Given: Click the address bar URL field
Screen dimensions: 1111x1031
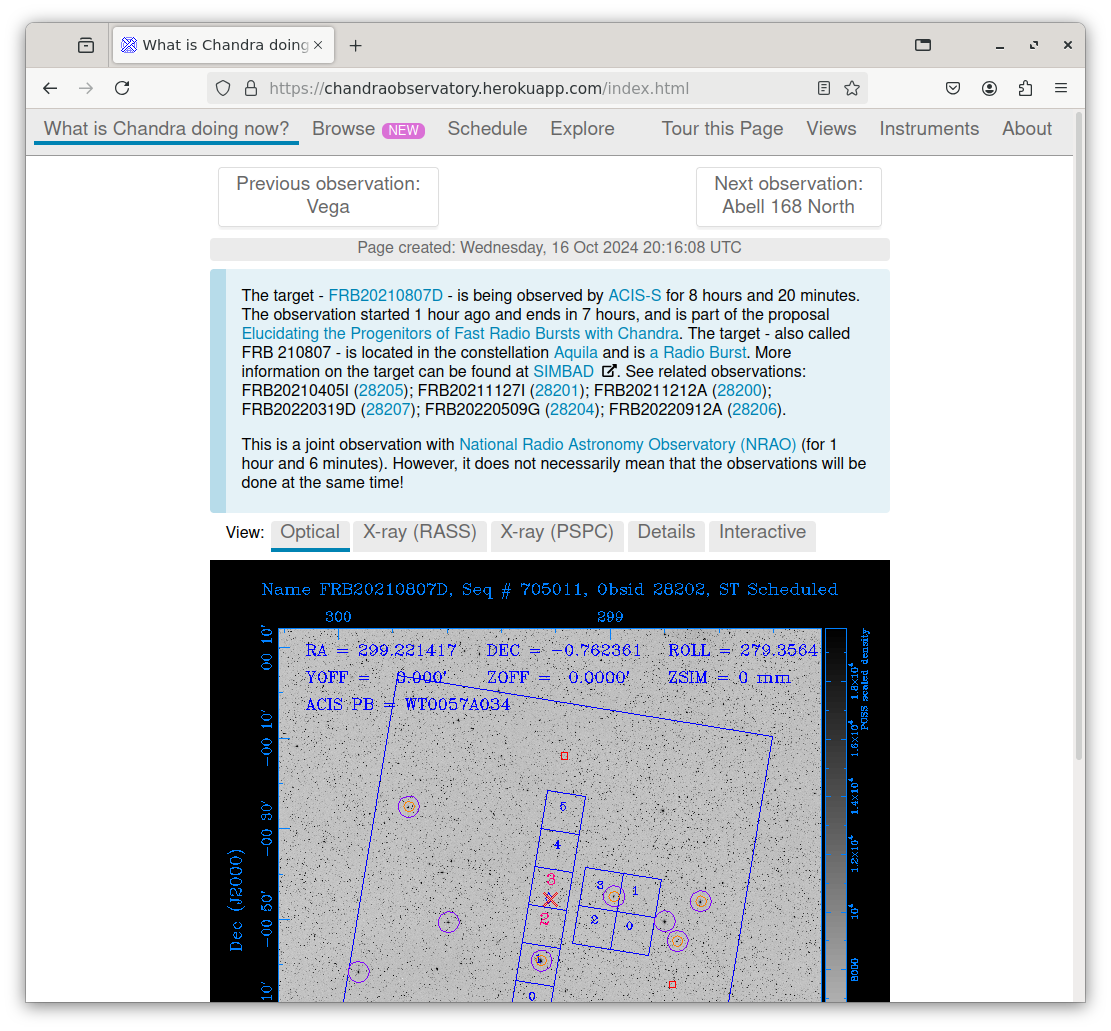Looking at the screenshot, I should click(x=538, y=89).
